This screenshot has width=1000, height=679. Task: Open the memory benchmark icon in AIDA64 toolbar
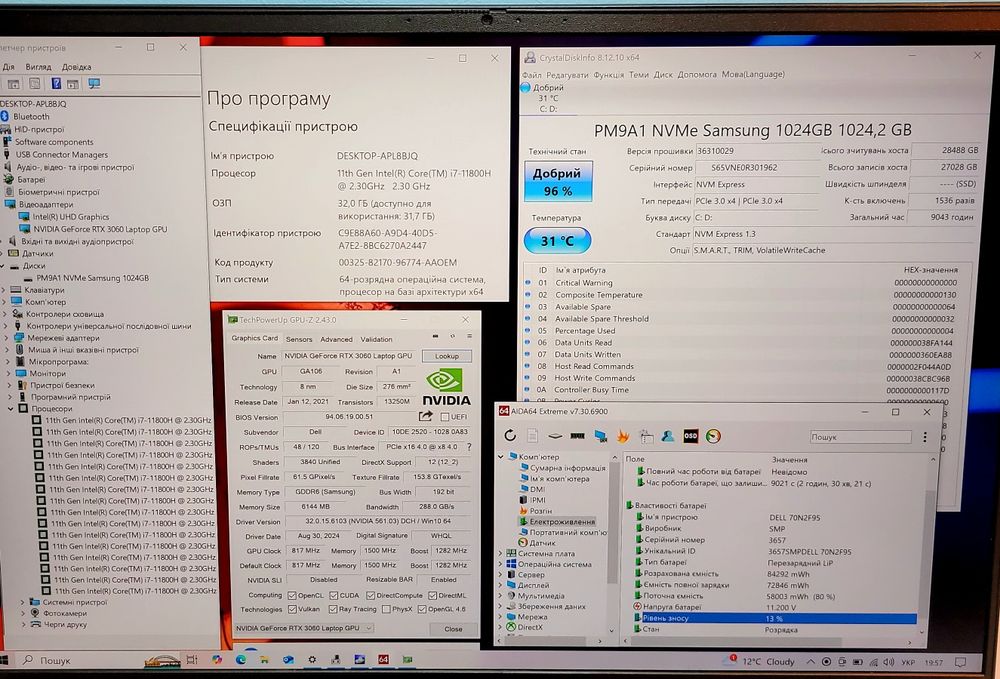(x=578, y=435)
